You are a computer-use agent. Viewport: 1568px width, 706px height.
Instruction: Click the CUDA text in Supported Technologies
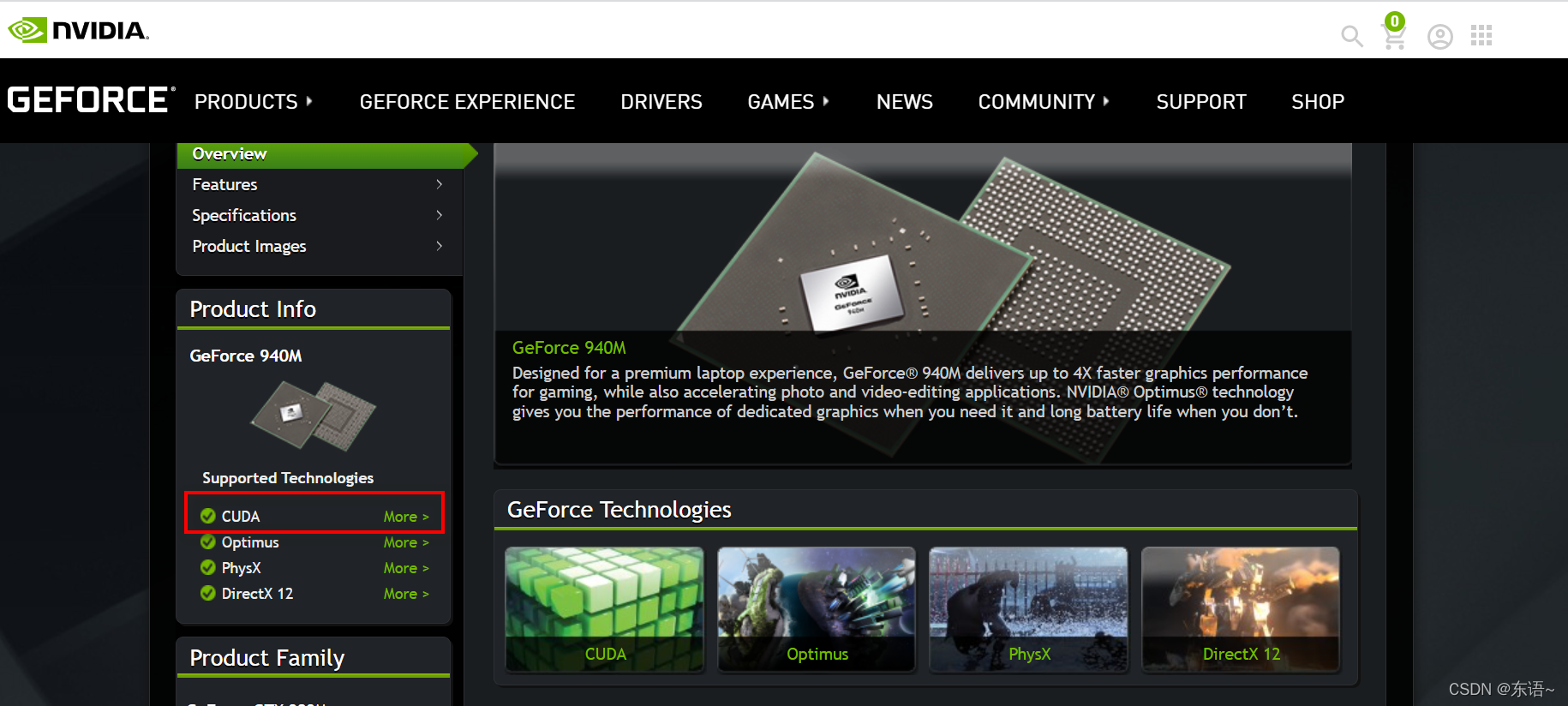241,517
